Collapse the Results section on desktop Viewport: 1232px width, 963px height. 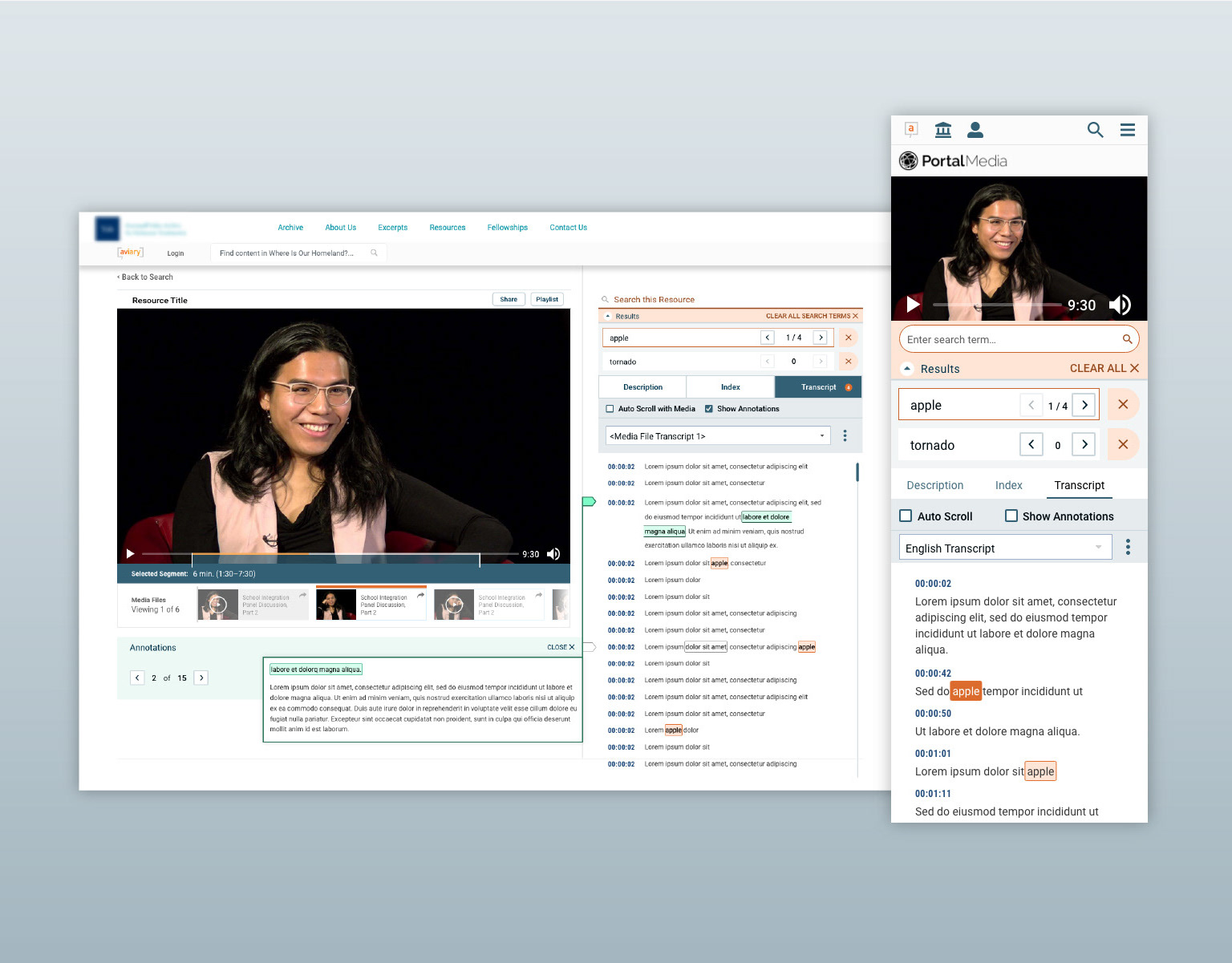(x=608, y=316)
